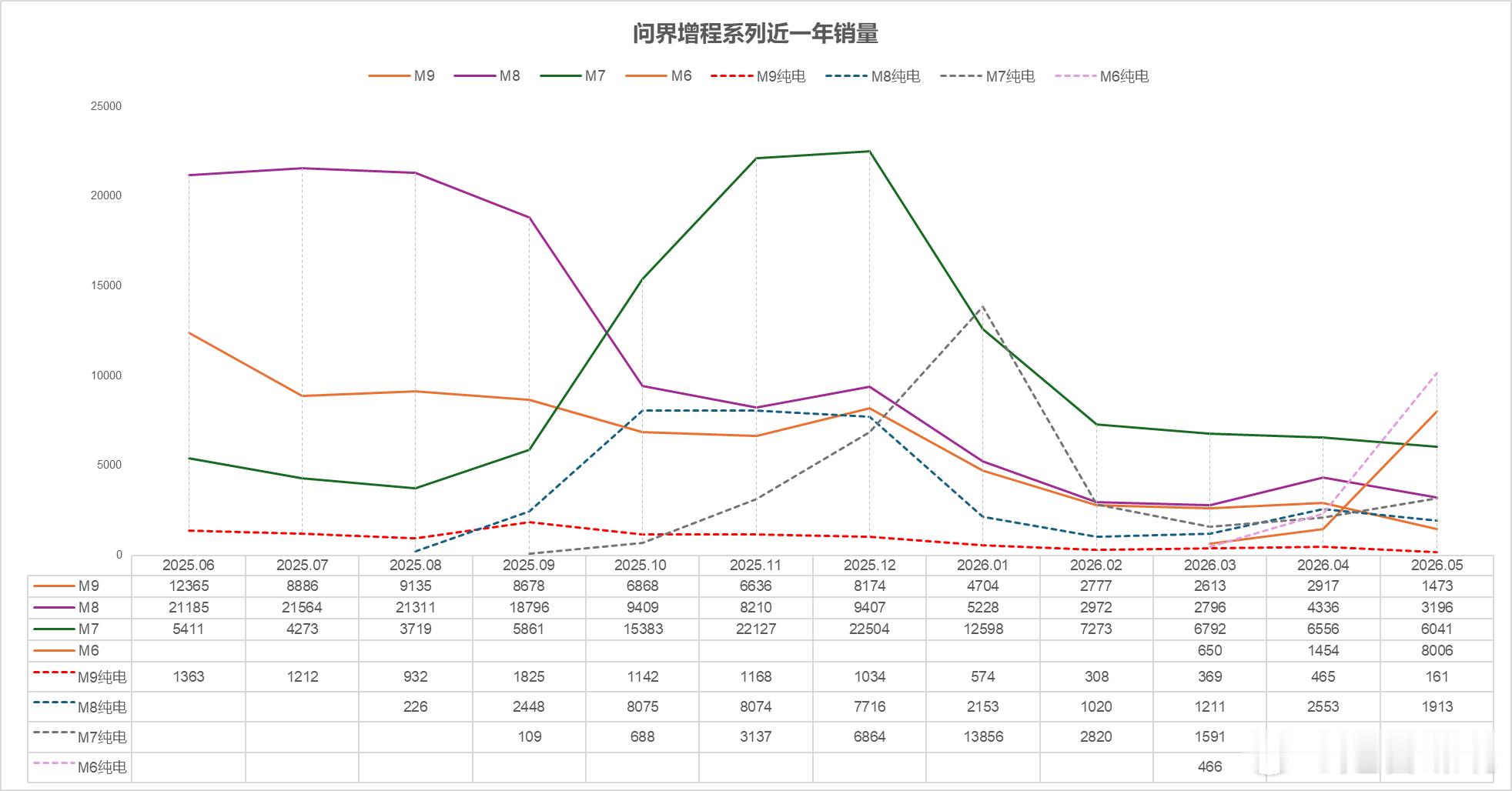Select the cell with value 21564
The width and height of the screenshot is (1512, 791).
point(302,607)
